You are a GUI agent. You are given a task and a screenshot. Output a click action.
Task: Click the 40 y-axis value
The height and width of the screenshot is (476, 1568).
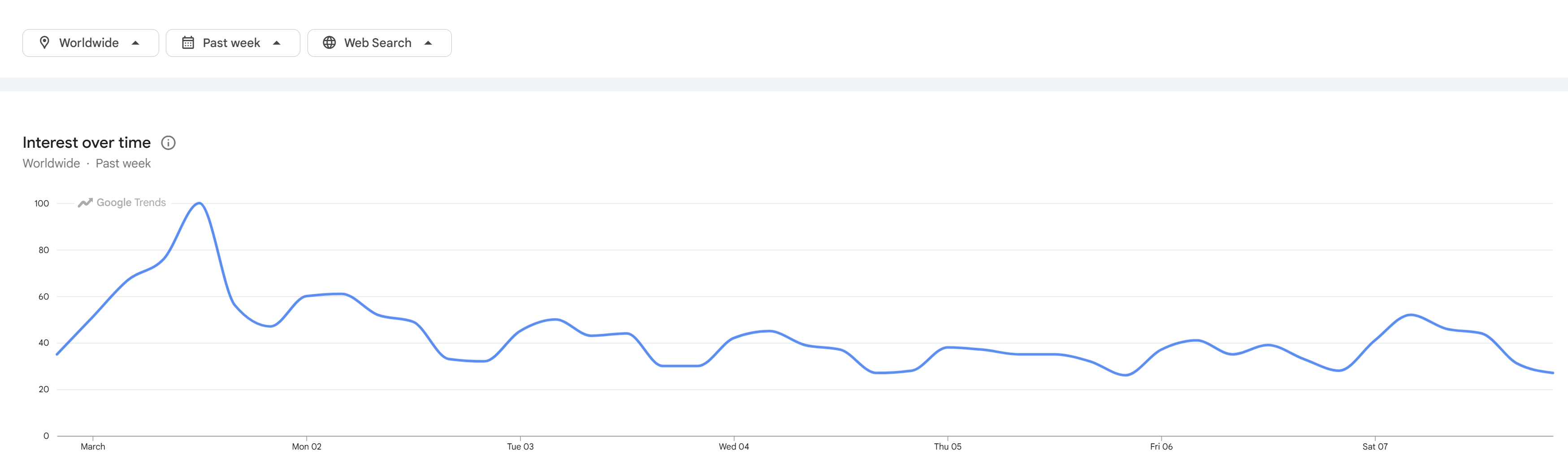44,343
